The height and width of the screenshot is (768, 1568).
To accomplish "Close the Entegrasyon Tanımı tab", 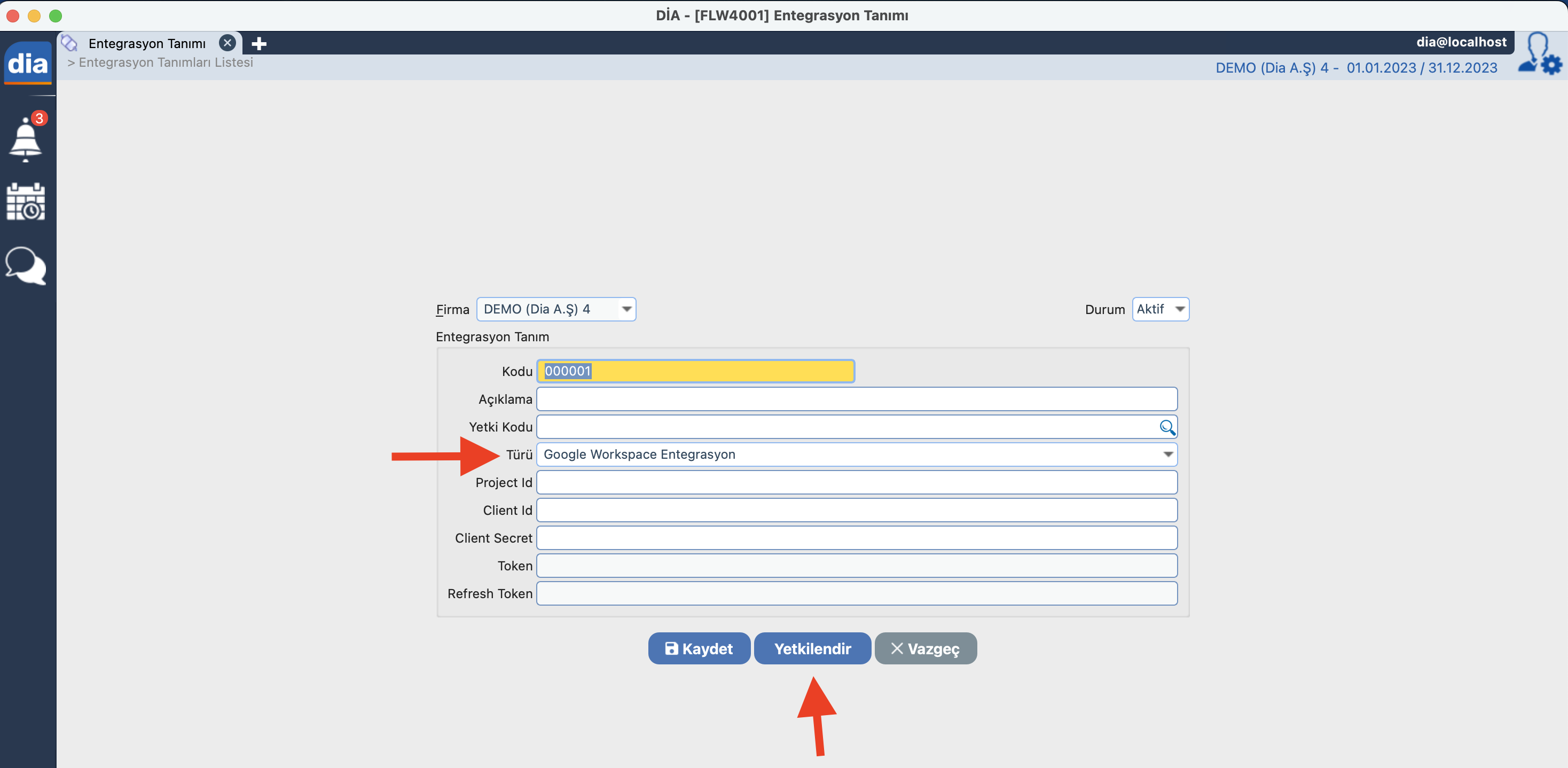I will [227, 43].
